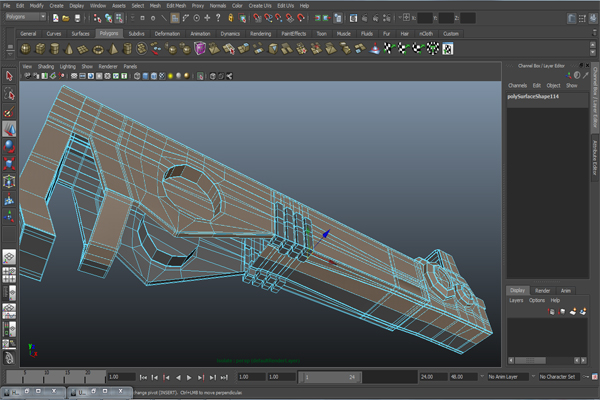Viewport: 600px width, 400px height.
Task: Toggle Snap to grids magnet icon
Action: (x=257, y=18)
